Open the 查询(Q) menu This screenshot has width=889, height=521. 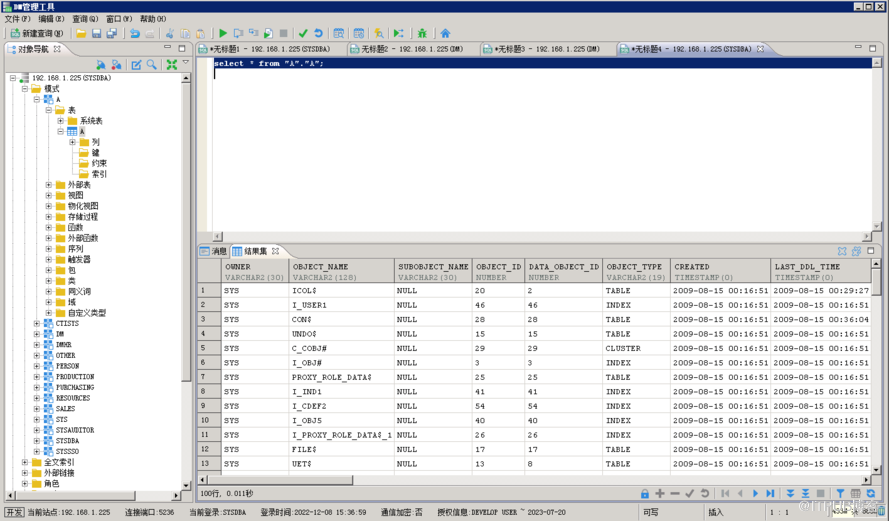pyautogui.click(x=85, y=19)
